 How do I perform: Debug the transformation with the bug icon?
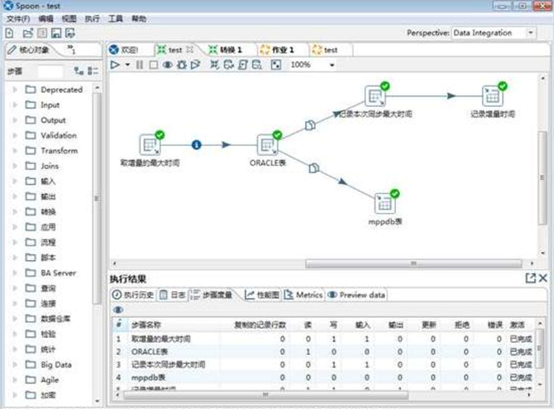182,65
